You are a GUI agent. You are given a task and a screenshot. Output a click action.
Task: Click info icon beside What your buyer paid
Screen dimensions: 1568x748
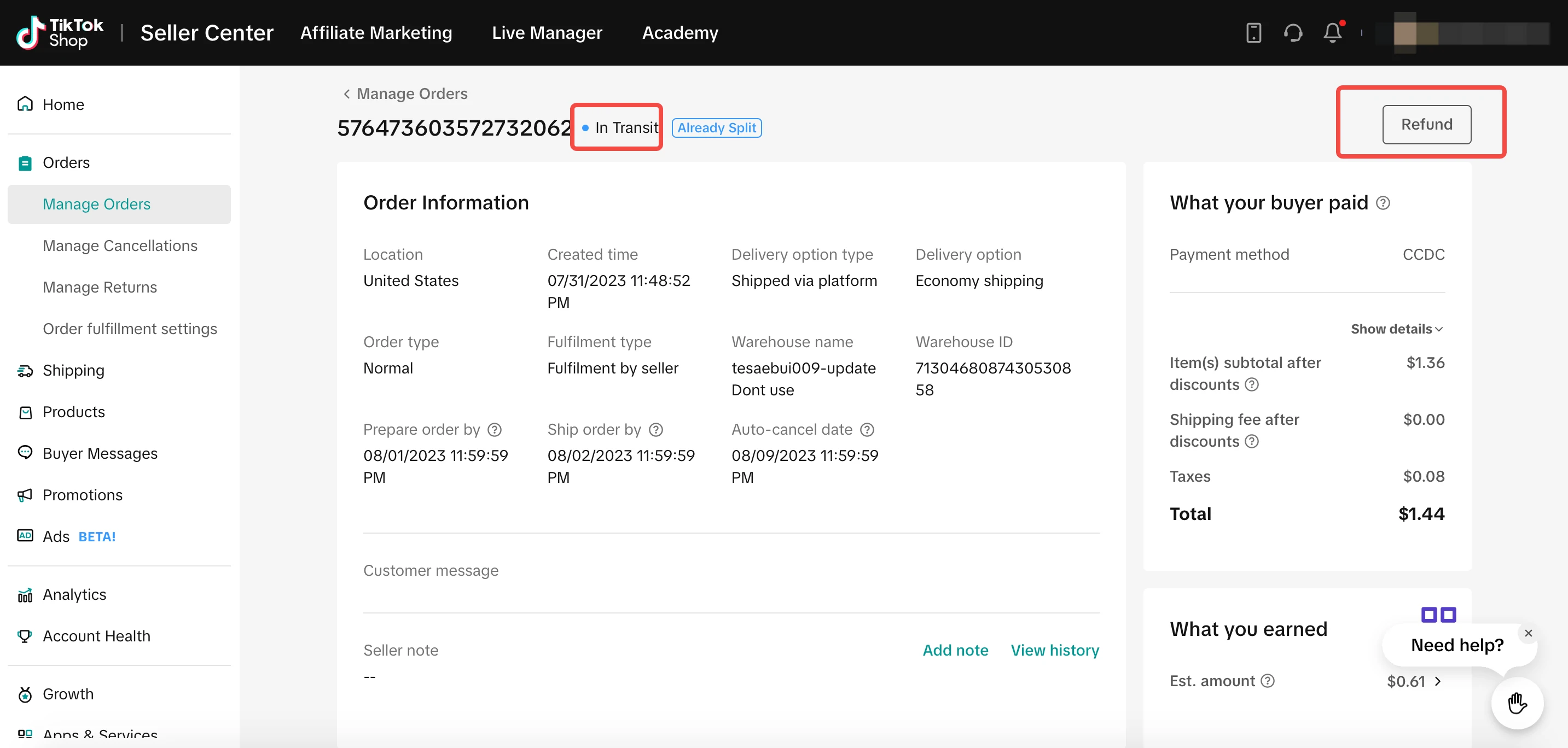click(x=1383, y=203)
